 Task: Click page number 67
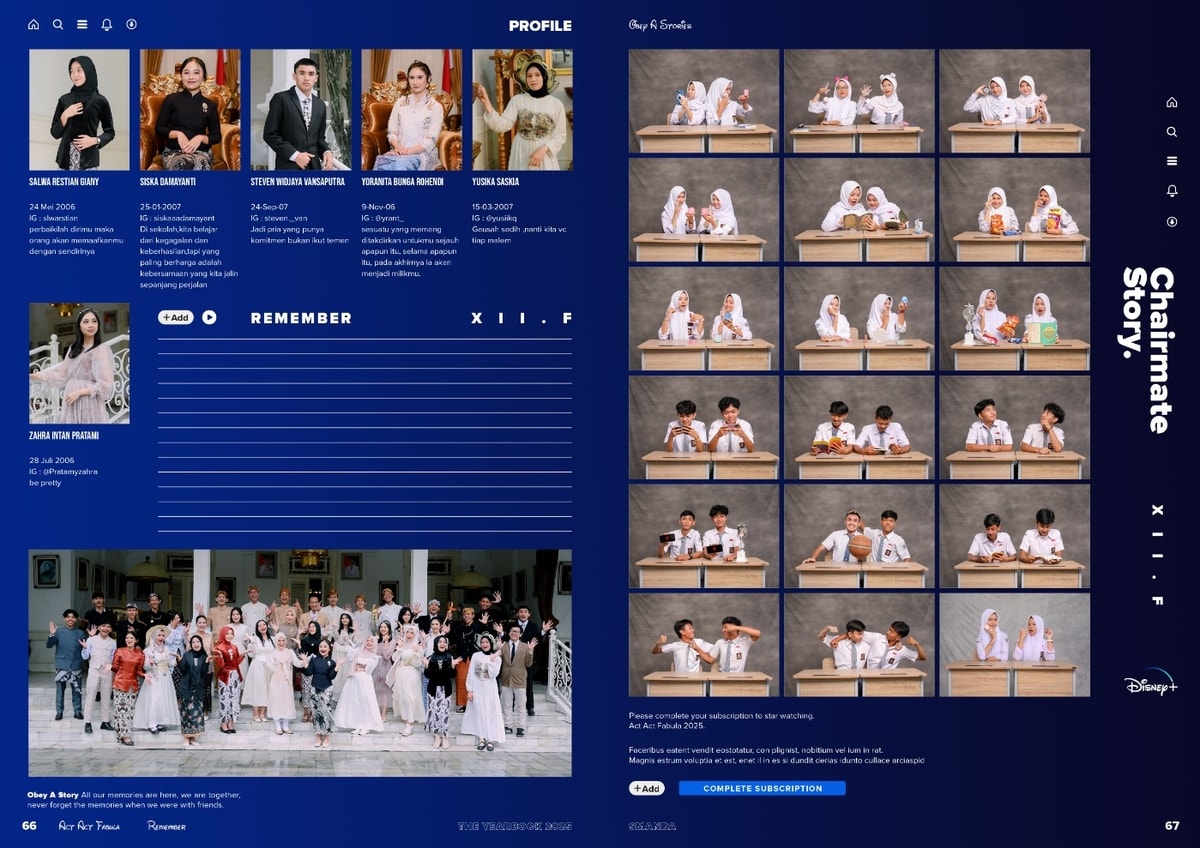(x=1172, y=826)
